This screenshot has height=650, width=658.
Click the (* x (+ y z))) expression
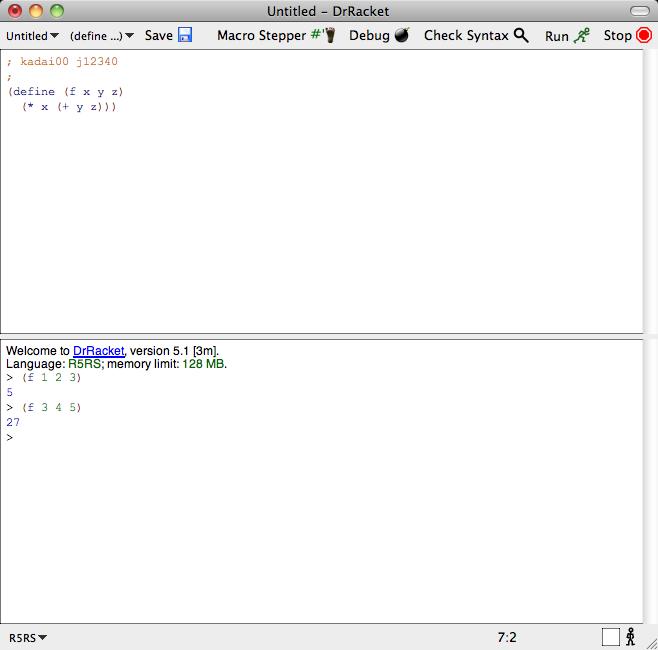click(69, 107)
